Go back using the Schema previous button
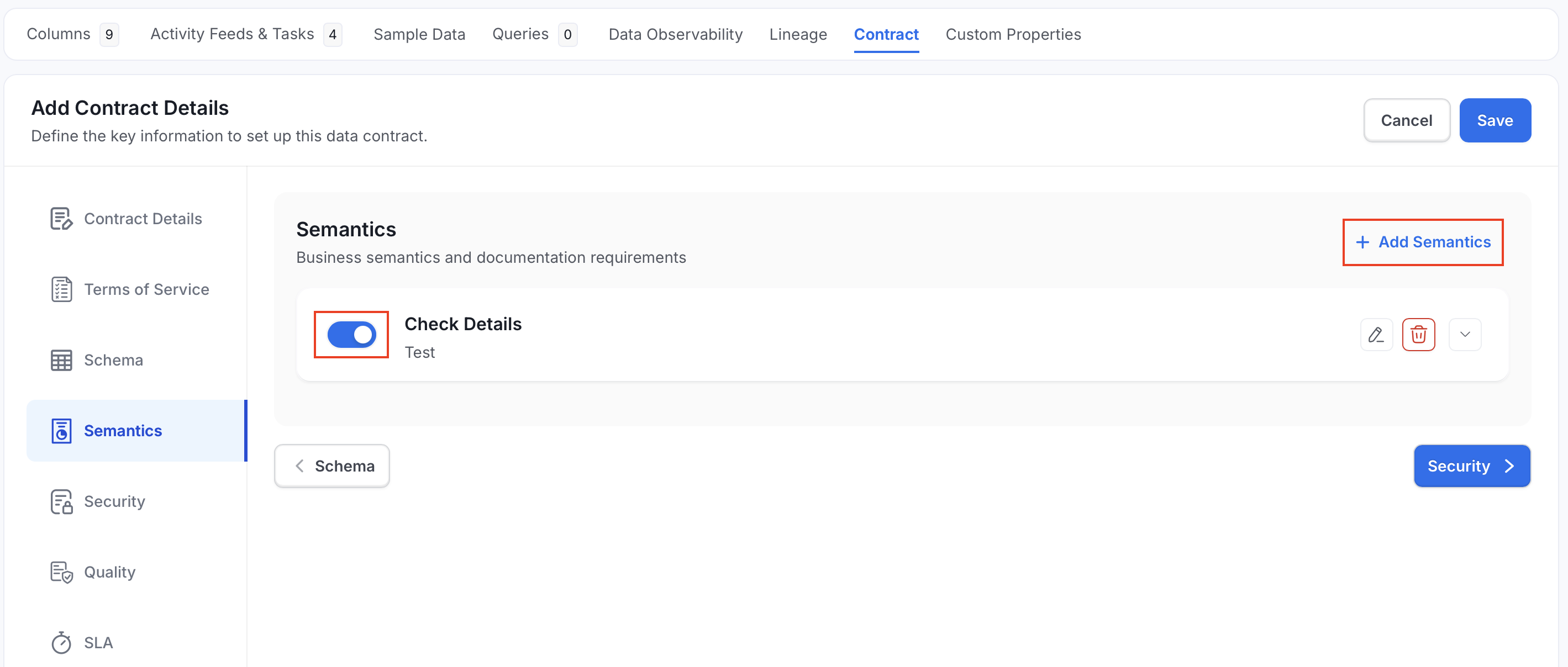The image size is (1568, 667). pyautogui.click(x=332, y=465)
